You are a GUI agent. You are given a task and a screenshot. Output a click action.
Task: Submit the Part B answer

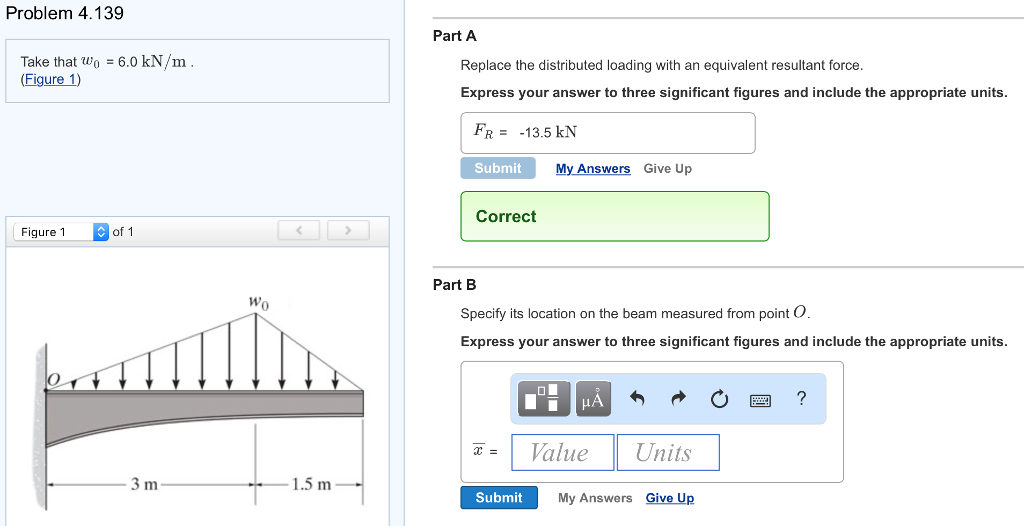499,497
